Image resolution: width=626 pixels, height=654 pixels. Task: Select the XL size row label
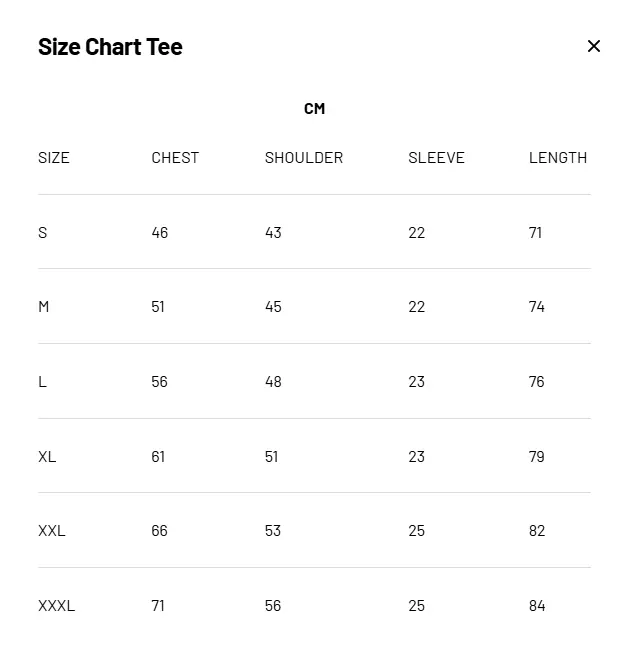click(47, 456)
